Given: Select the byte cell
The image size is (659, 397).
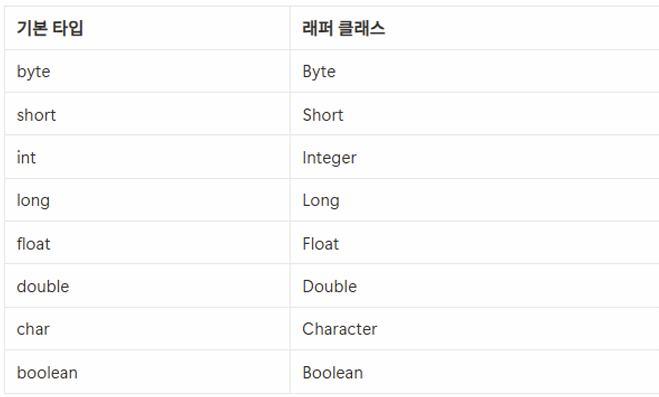Looking at the screenshot, I should [147, 71].
